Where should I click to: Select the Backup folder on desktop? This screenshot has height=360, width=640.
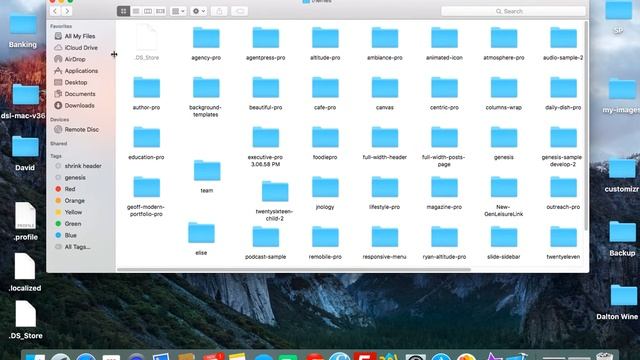[x=622, y=238]
